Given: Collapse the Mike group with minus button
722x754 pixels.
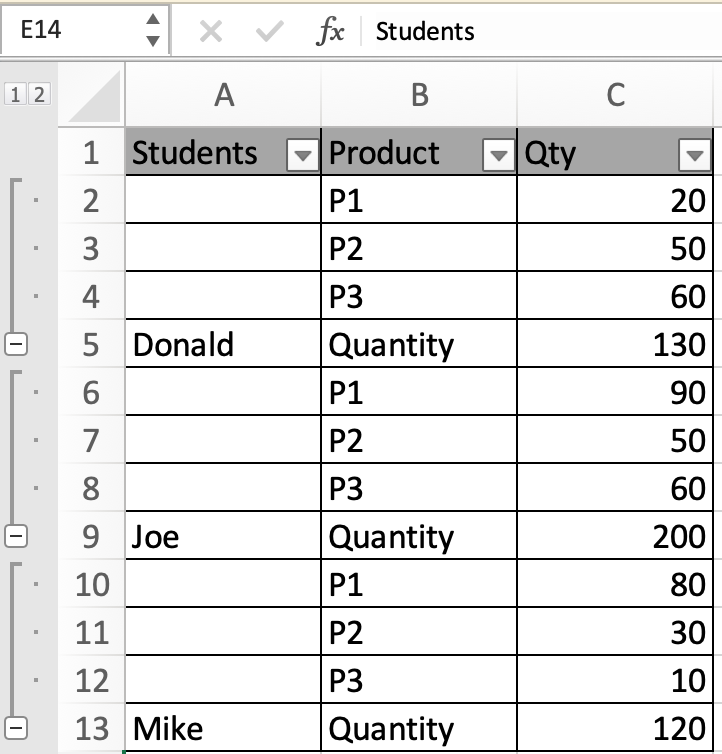Looking at the screenshot, I should point(16,728).
